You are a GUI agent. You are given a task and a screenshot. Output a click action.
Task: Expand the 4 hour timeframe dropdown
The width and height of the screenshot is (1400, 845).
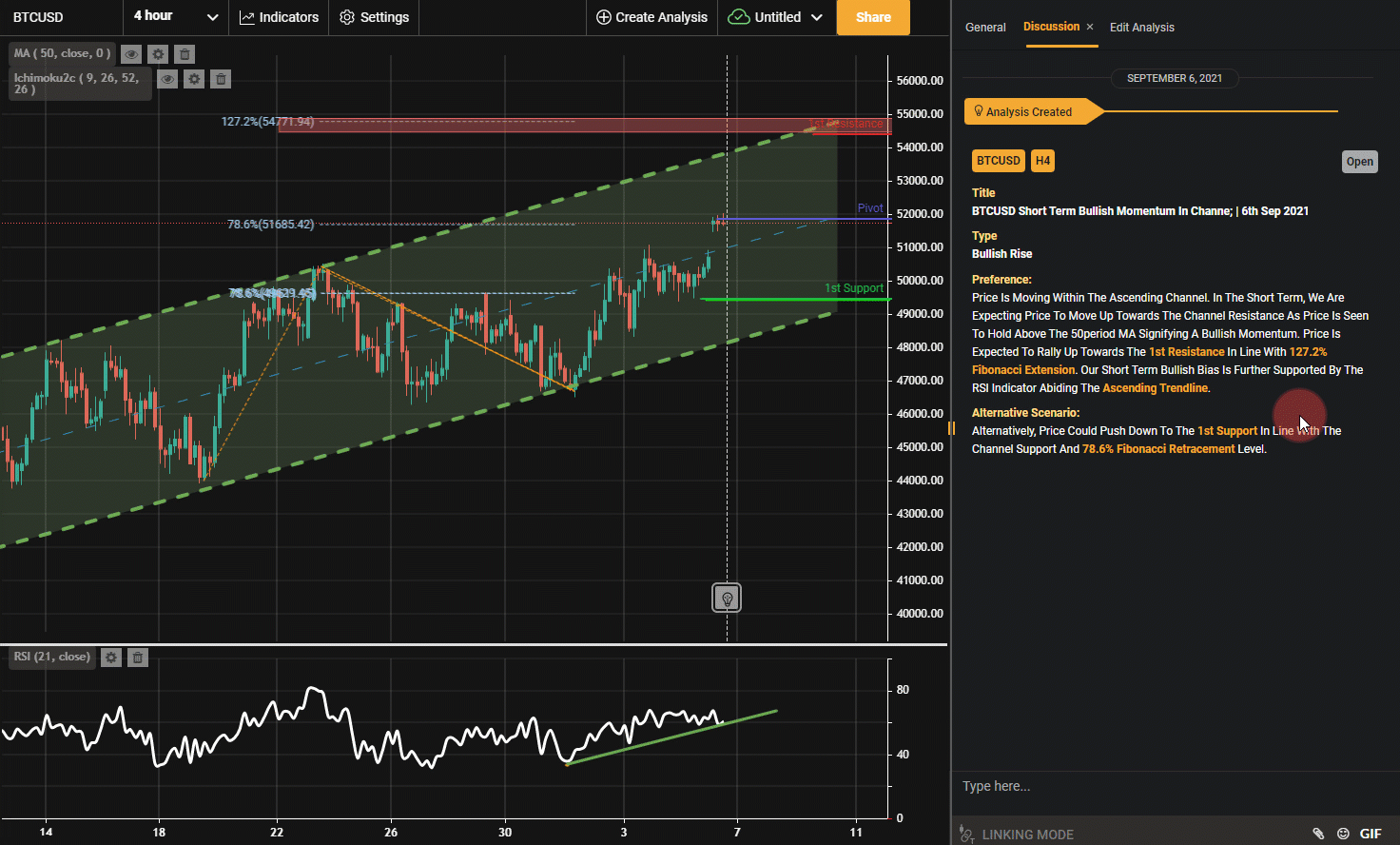pos(176,17)
